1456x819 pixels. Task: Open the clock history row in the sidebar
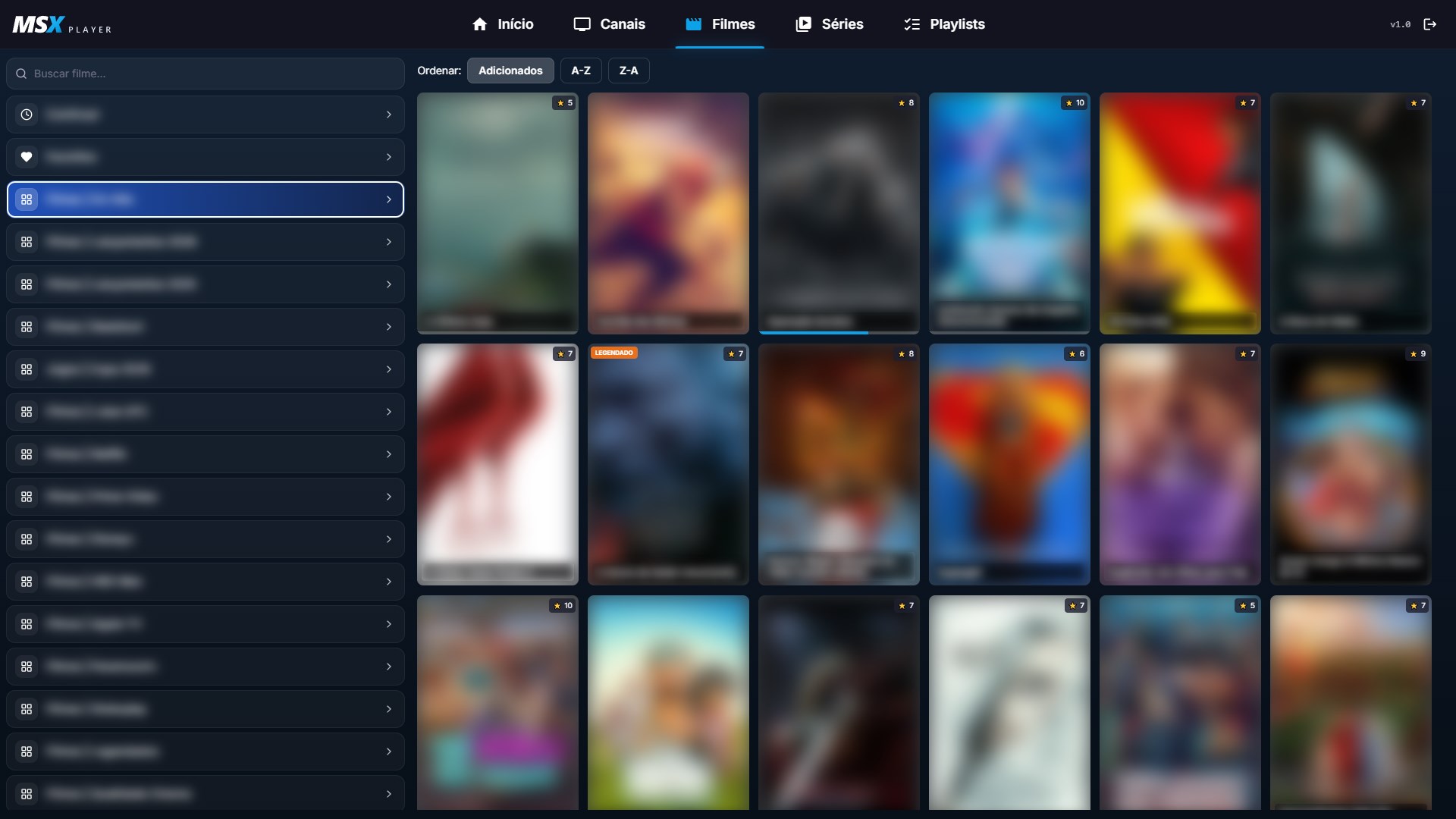click(206, 115)
